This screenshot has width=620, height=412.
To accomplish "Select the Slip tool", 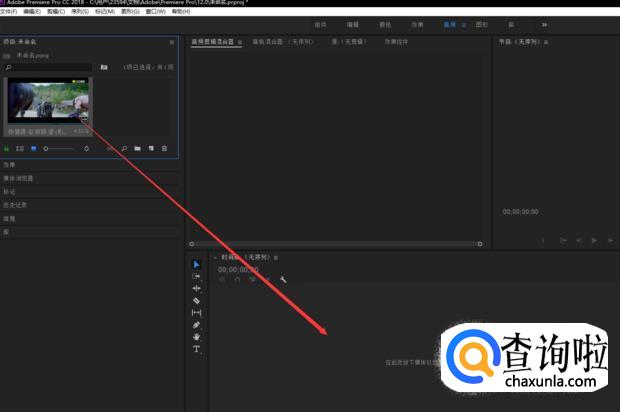I will coord(197,313).
